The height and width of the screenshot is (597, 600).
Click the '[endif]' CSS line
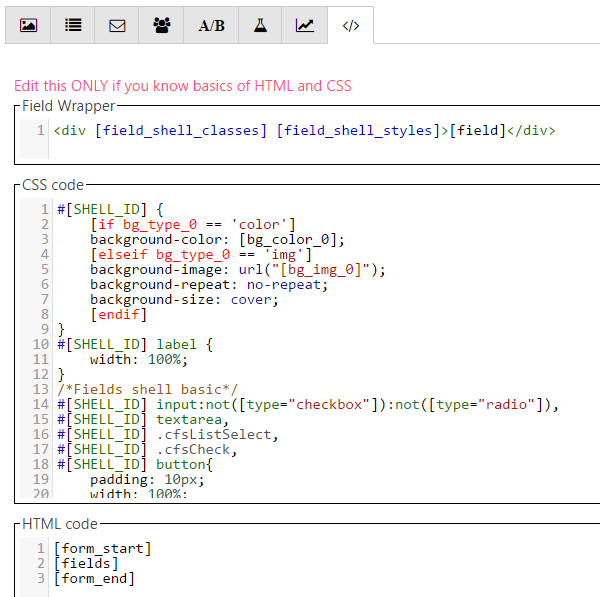[x=119, y=314]
